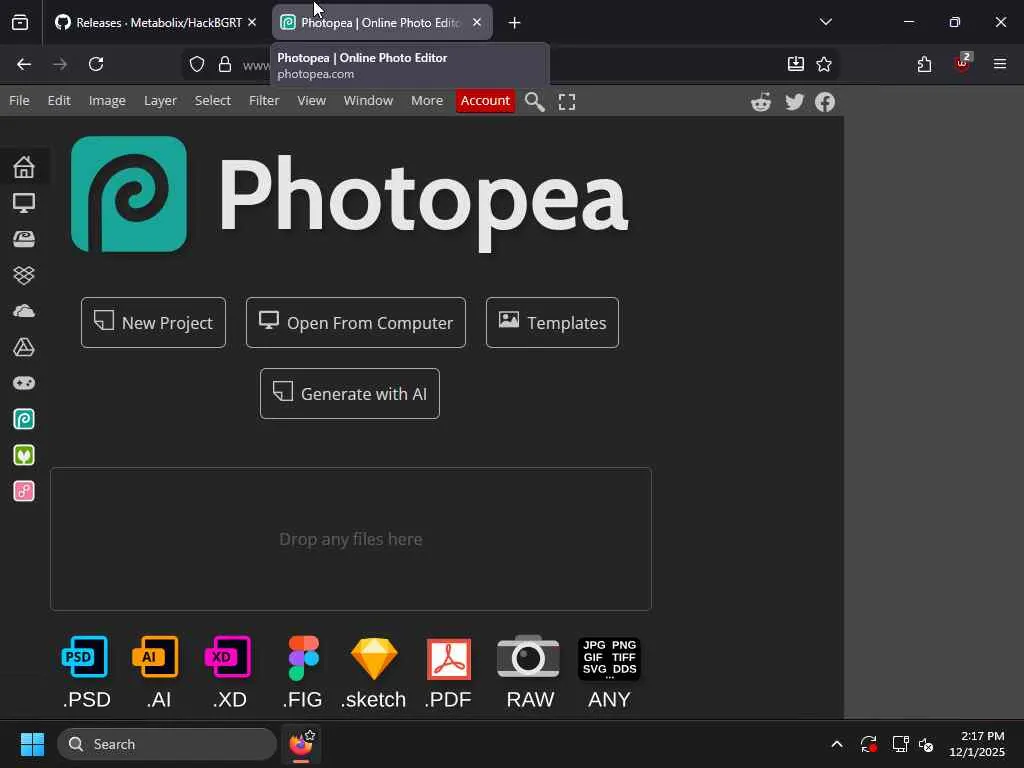Open the Twitter link icon

(794, 102)
